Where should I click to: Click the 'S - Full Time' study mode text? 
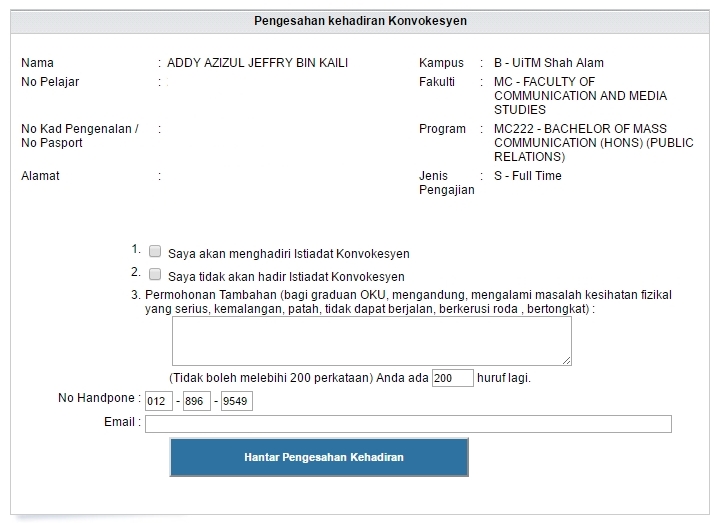coord(528,176)
